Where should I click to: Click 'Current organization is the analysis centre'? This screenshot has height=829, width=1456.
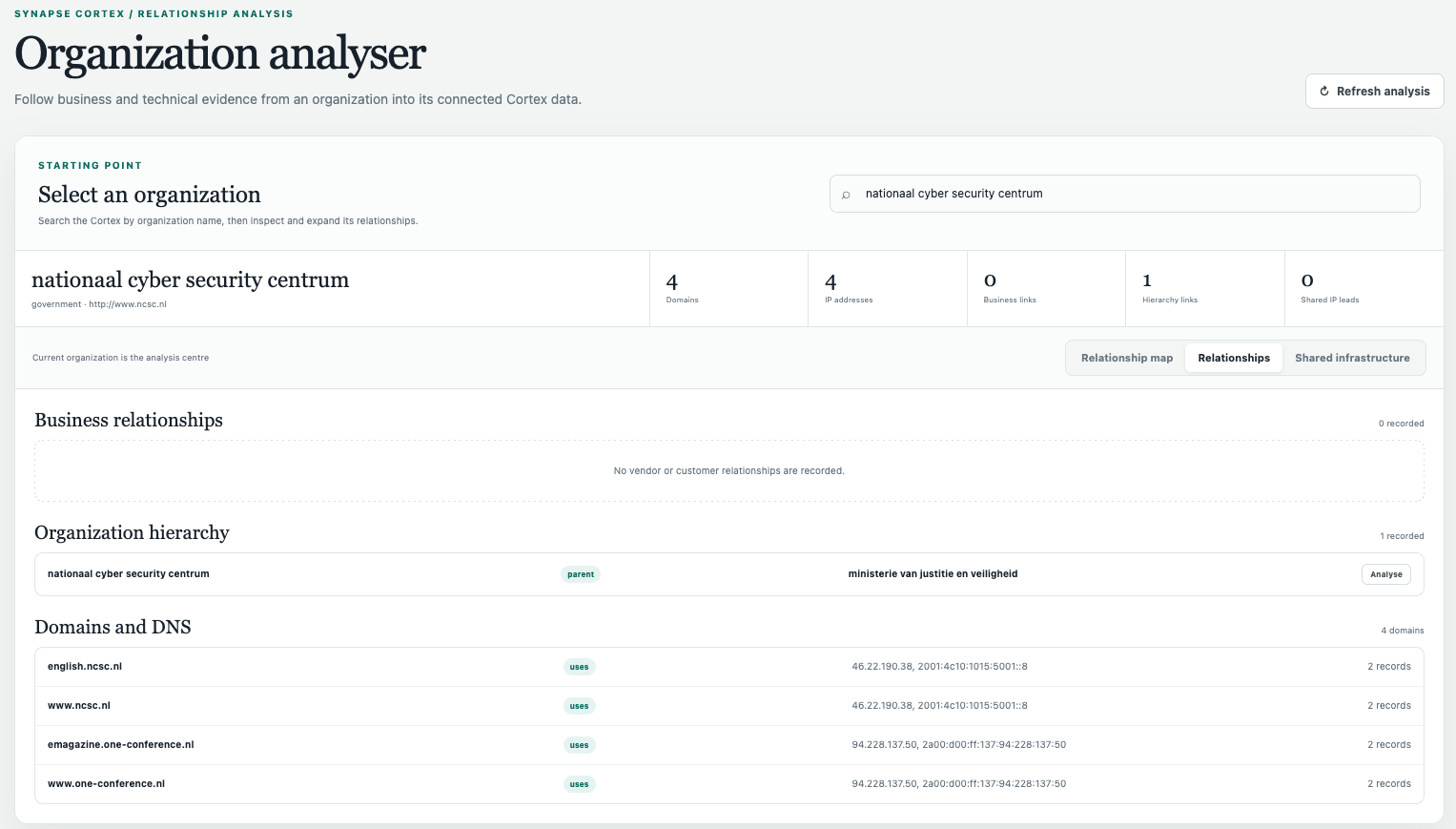[120, 358]
